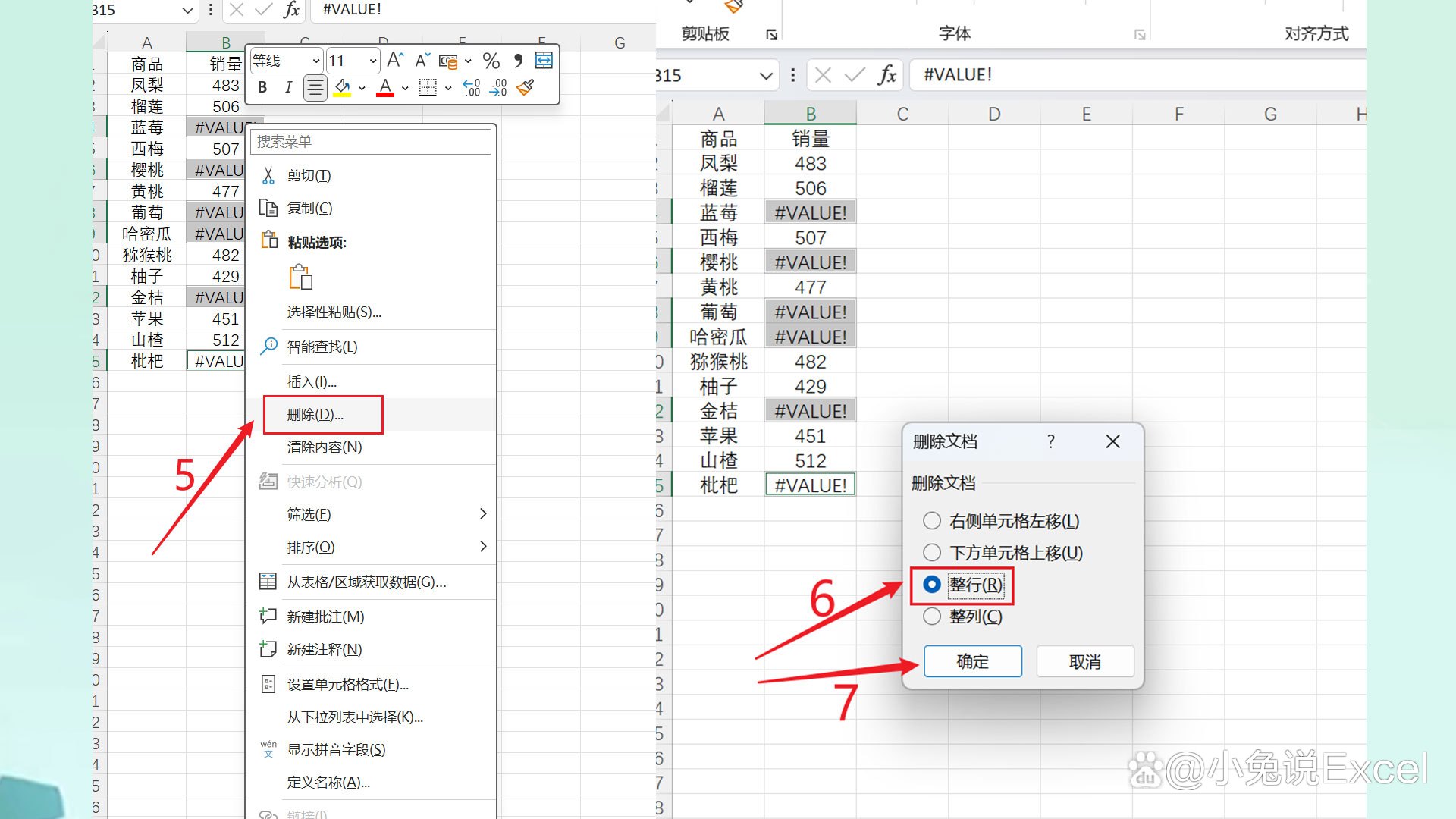This screenshot has height=819, width=1456.
Task: Click the accounting number format icon
Action: (x=448, y=61)
